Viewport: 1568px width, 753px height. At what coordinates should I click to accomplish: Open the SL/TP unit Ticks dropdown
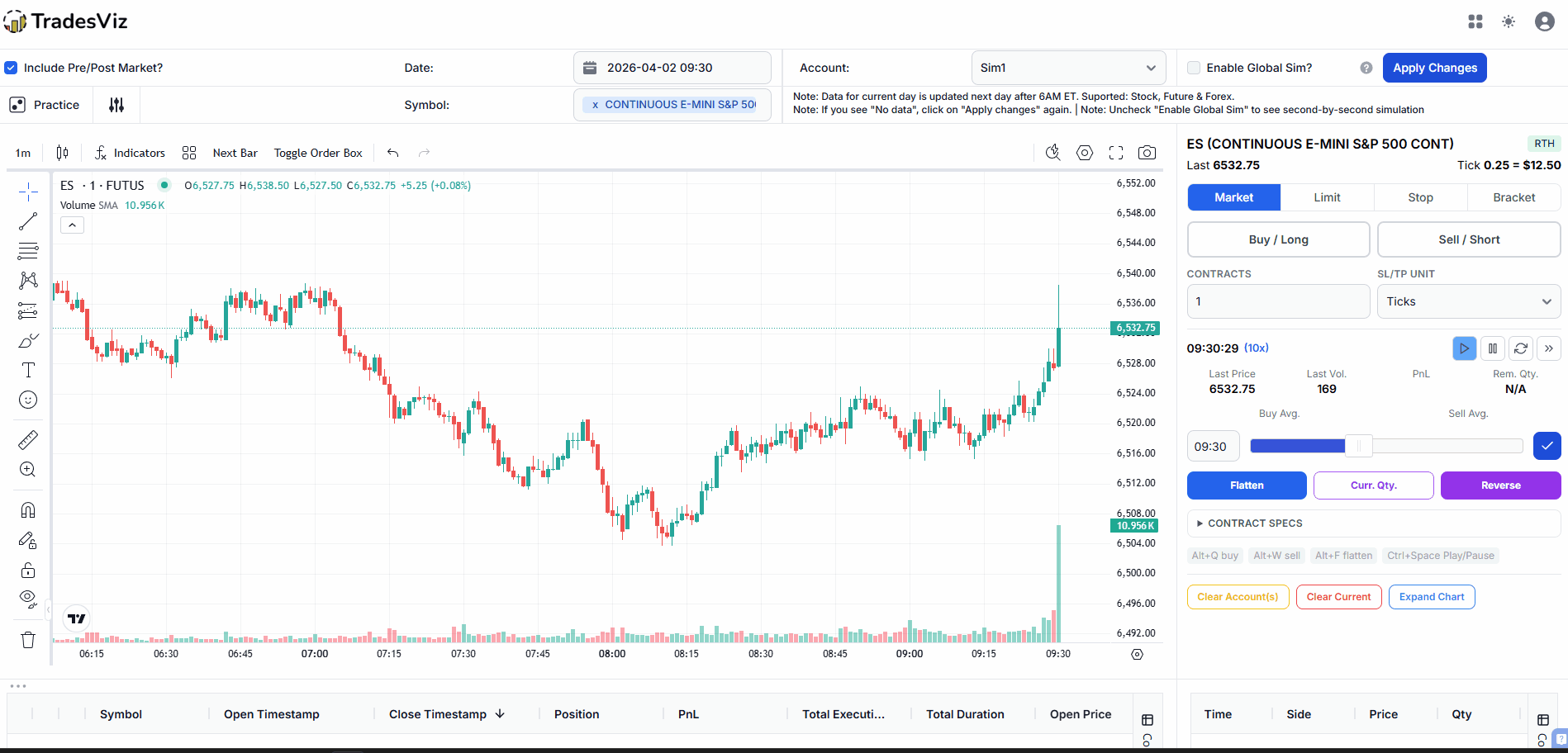1468,301
